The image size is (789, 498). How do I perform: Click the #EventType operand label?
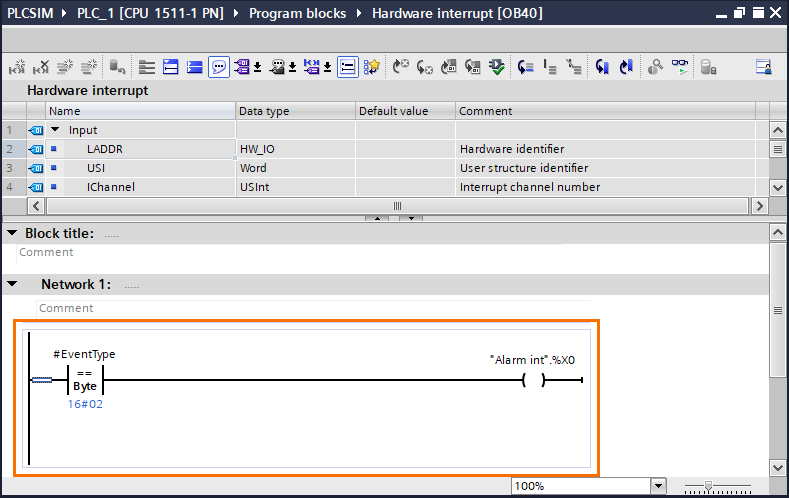(84, 354)
